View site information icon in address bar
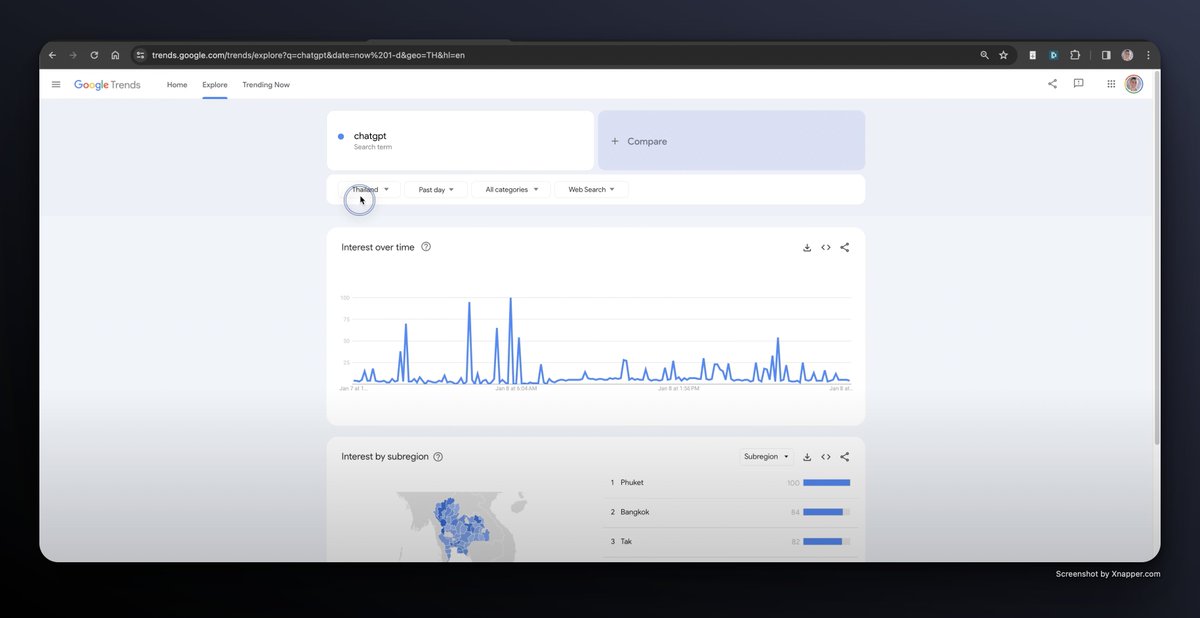1200x618 pixels. coord(141,55)
